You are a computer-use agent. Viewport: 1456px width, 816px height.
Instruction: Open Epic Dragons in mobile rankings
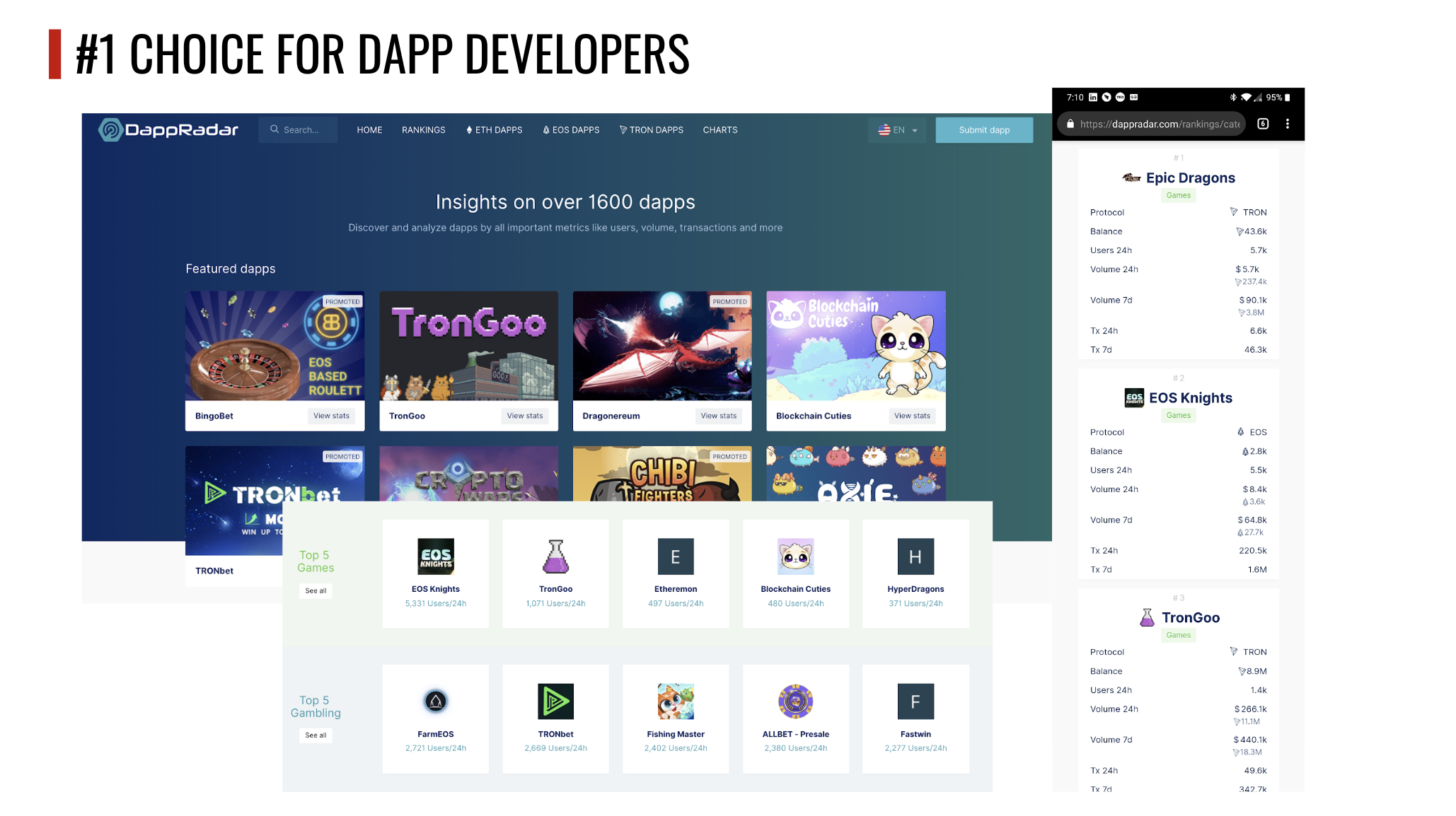[1191, 178]
